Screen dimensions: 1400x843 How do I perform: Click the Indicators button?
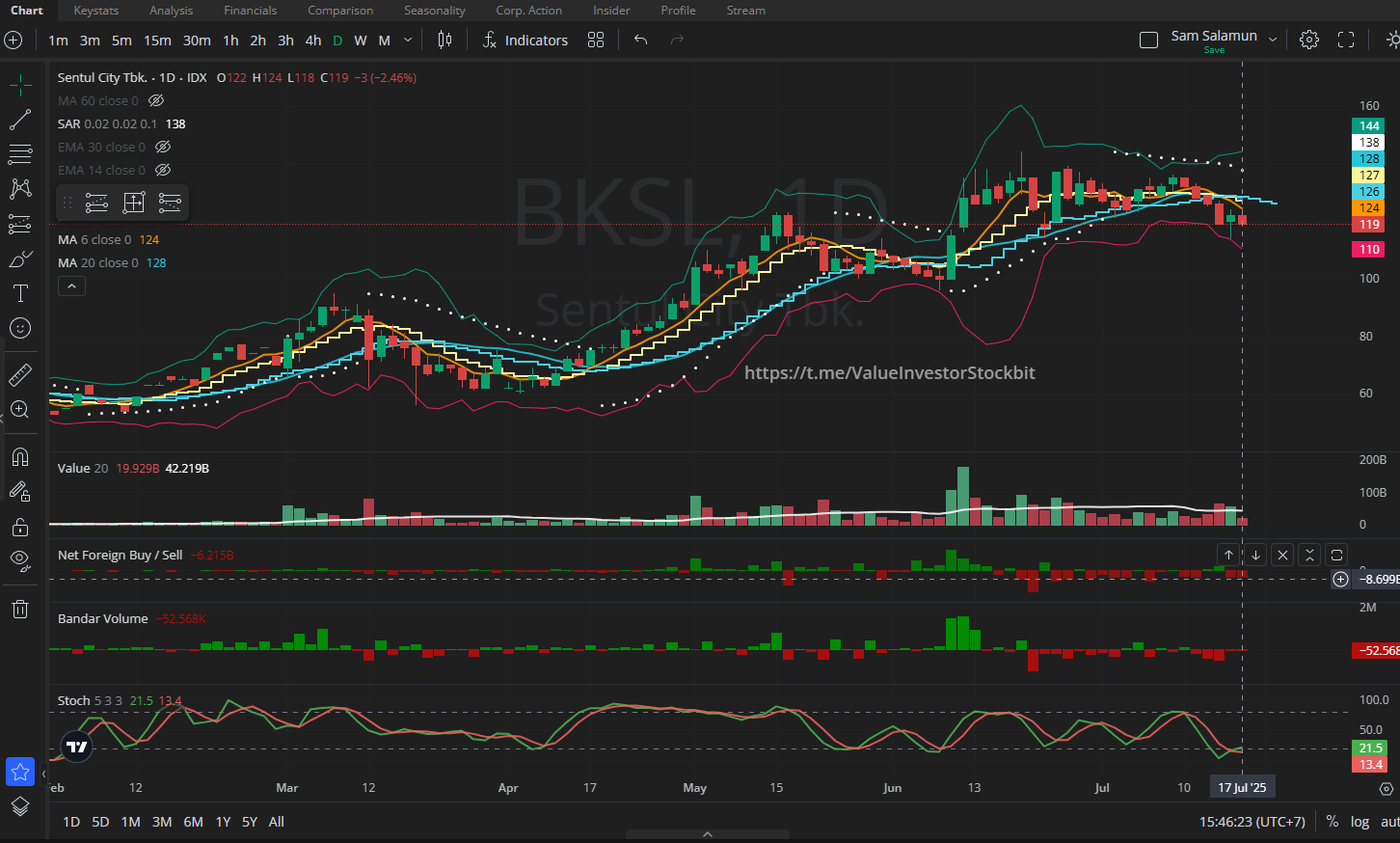pos(525,40)
